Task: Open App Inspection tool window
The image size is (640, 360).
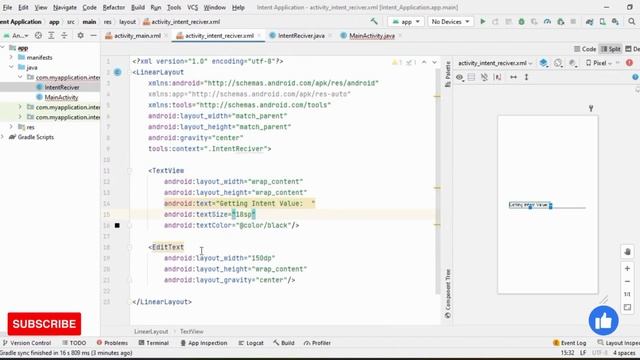Action: point(204,343)
